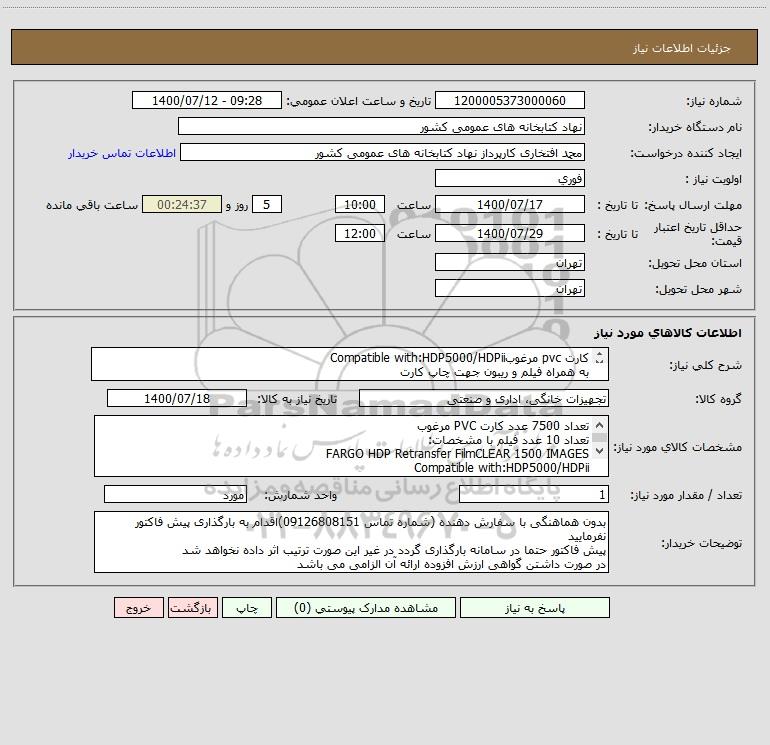
Task: Click the label حداقل تاریخ اعتبار قیمت
Action: tap(698, 234)
